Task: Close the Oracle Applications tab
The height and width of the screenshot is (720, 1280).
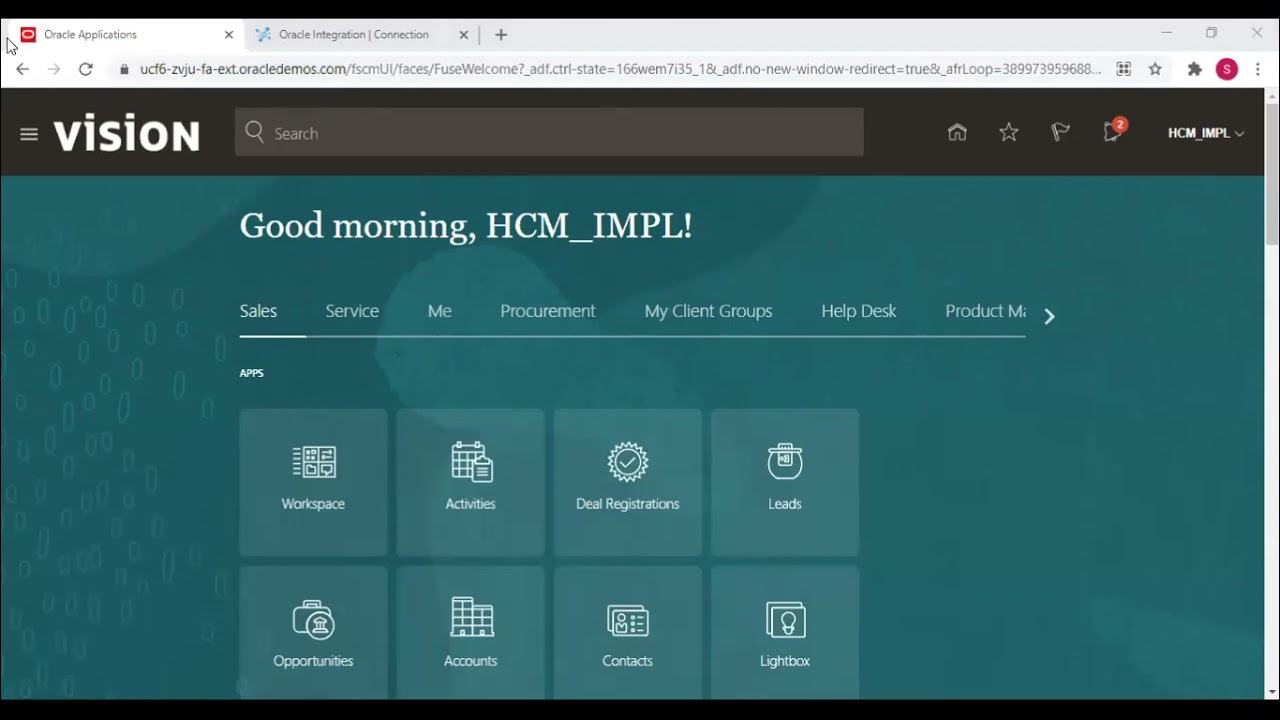Action: 229,35
